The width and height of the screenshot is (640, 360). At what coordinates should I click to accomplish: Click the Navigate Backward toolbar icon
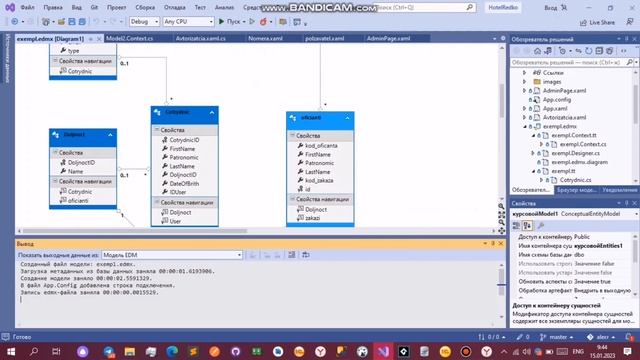point(15,22)
